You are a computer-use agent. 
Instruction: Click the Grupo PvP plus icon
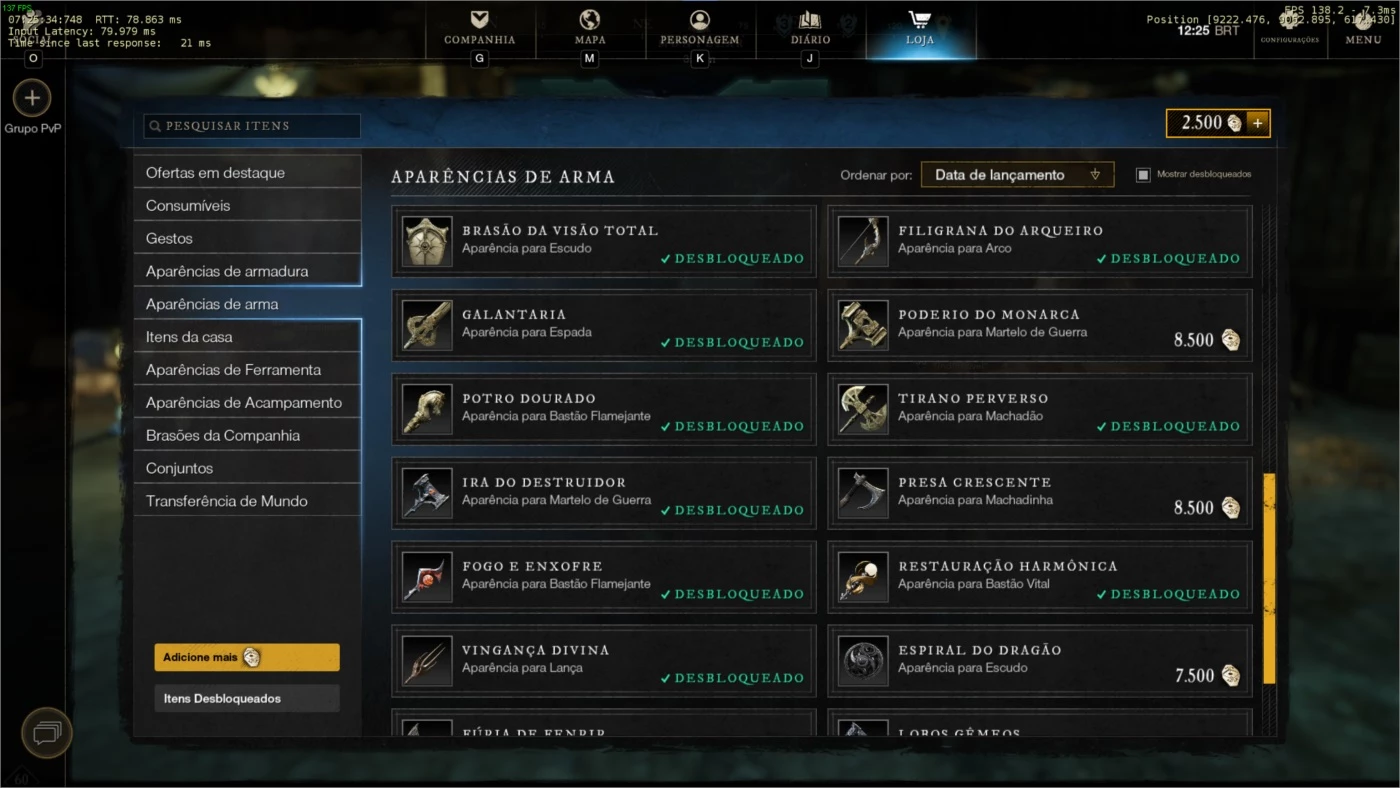tap(32, 98)
